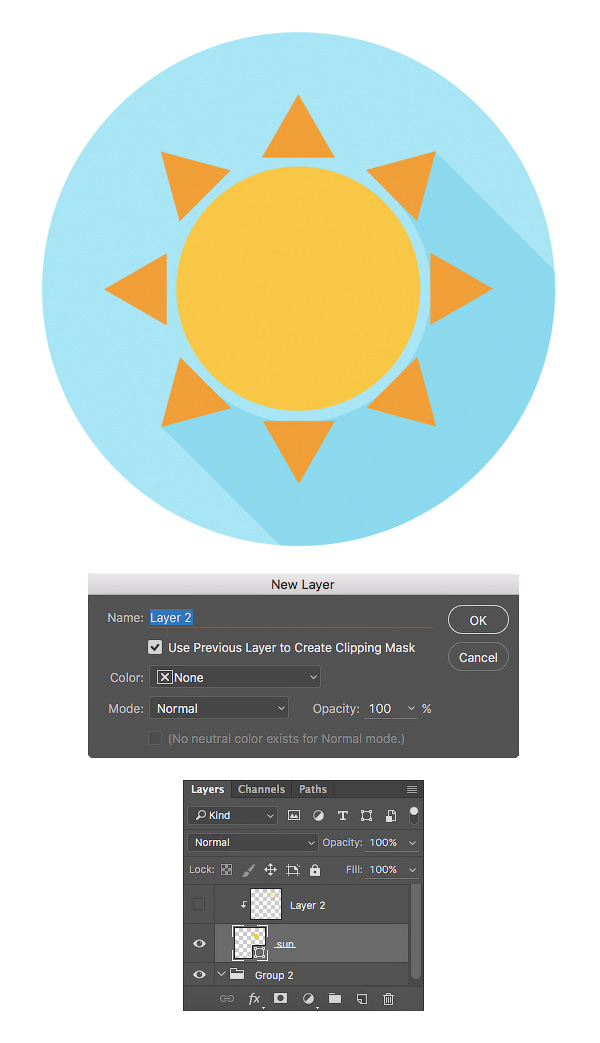Switch to the Paths tab
This screenshot has width=600, height=1043.
pyautogui.click(x=313, y=789)
